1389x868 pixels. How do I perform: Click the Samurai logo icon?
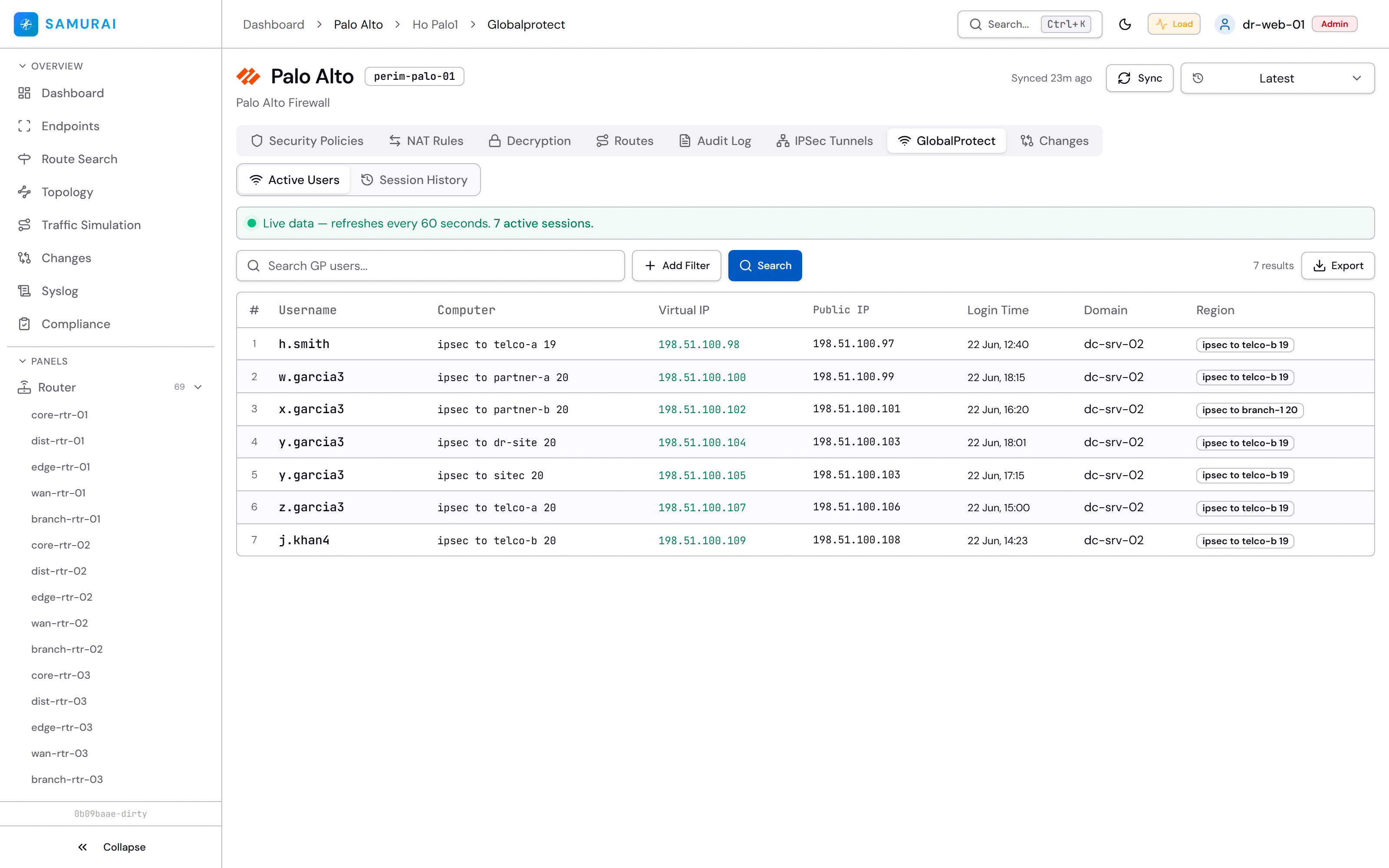pos(26,24)
